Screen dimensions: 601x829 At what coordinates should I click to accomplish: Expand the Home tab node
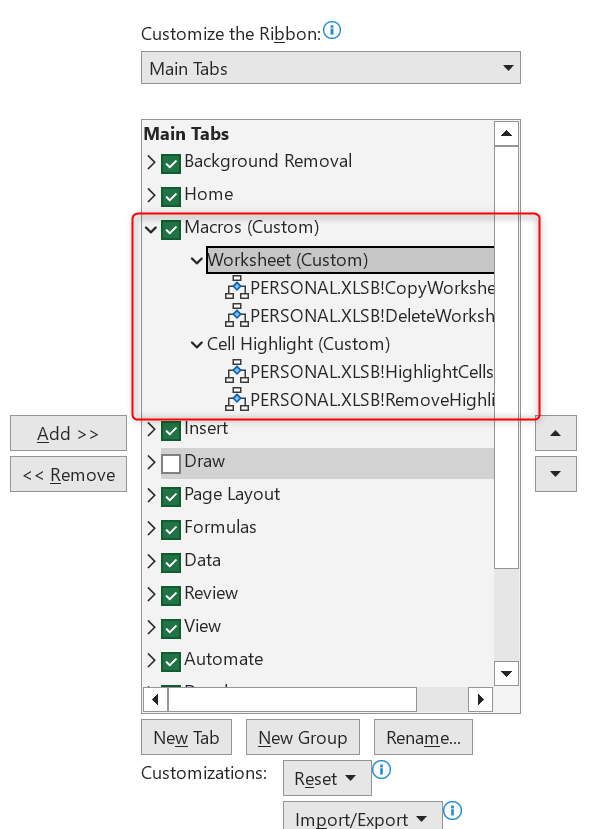[151, 196]
